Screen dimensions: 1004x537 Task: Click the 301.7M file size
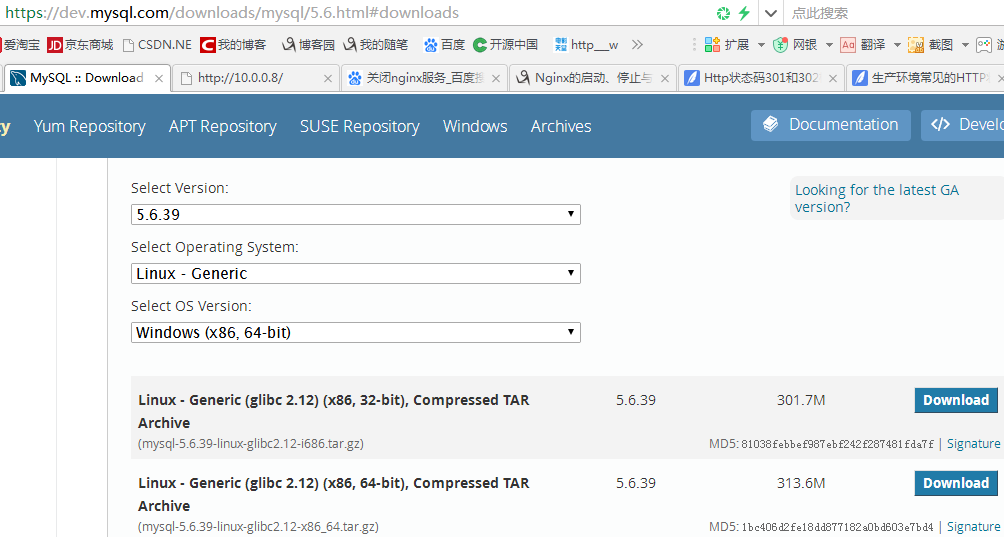tap(801, 401)
